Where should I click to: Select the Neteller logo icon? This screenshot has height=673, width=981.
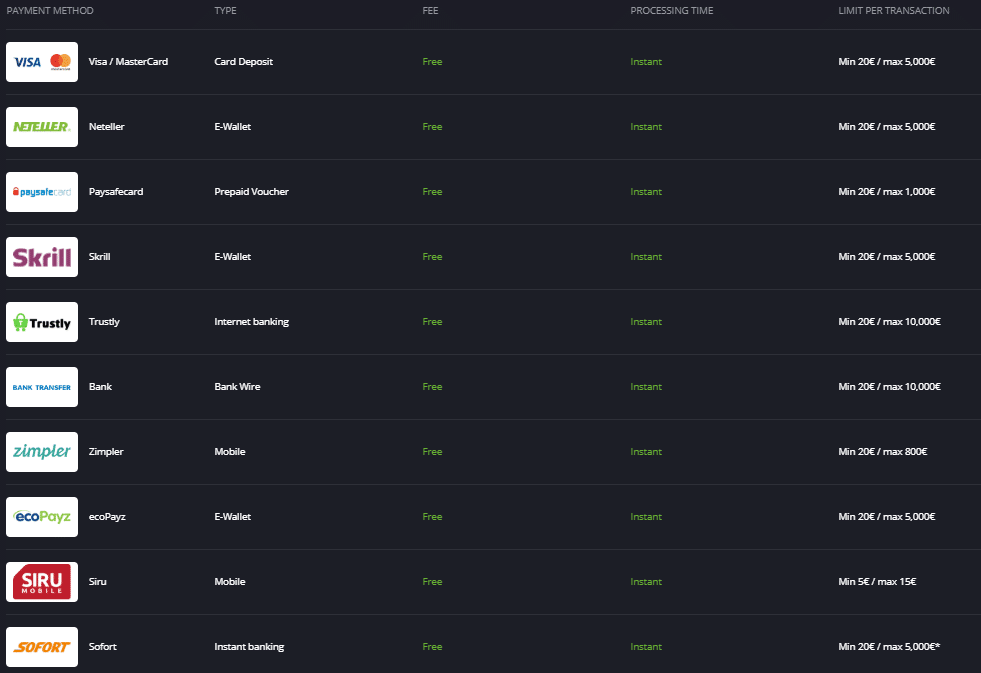42,127
